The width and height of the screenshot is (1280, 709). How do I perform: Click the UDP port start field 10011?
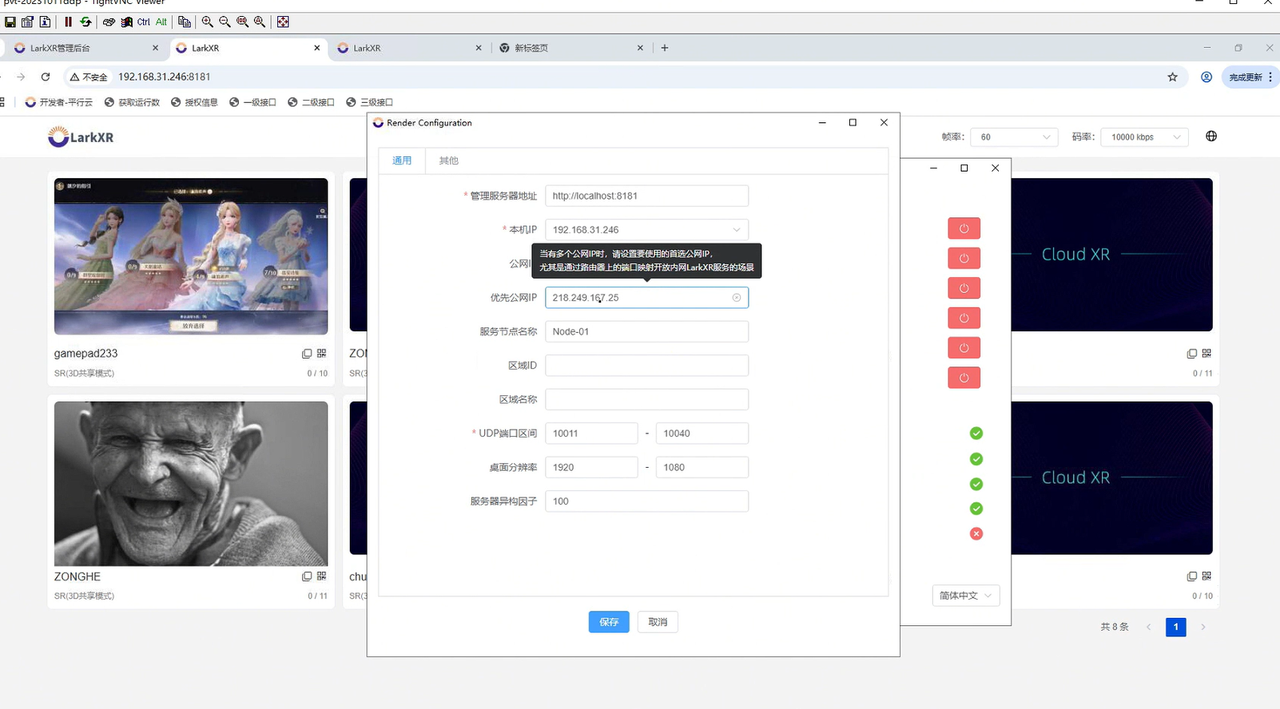point(592,434)
